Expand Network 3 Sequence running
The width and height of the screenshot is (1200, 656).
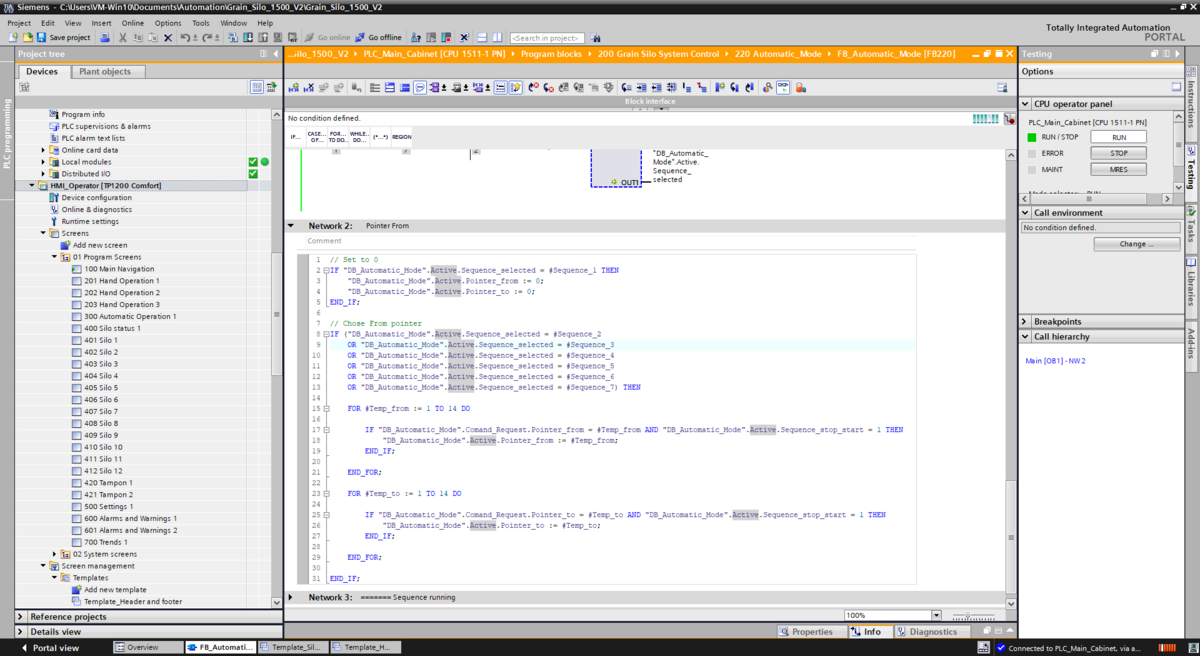tap(291, 597)
